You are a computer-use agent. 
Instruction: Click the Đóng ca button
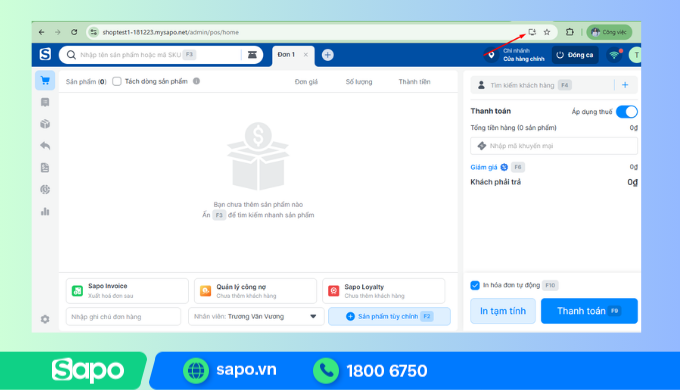(575, 55)
